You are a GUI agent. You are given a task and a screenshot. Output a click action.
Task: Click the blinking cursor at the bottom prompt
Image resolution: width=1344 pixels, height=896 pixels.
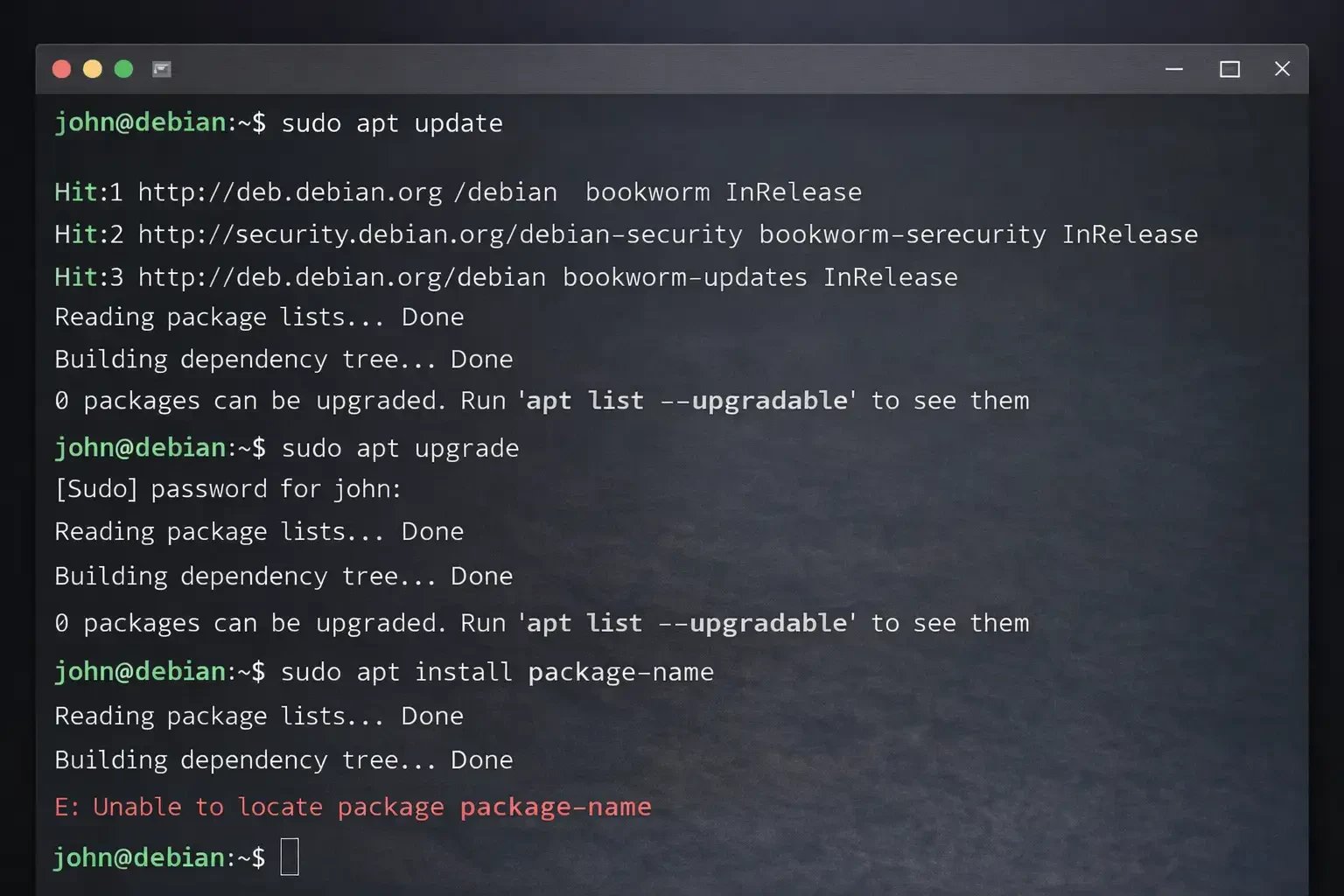coord(291,857)
